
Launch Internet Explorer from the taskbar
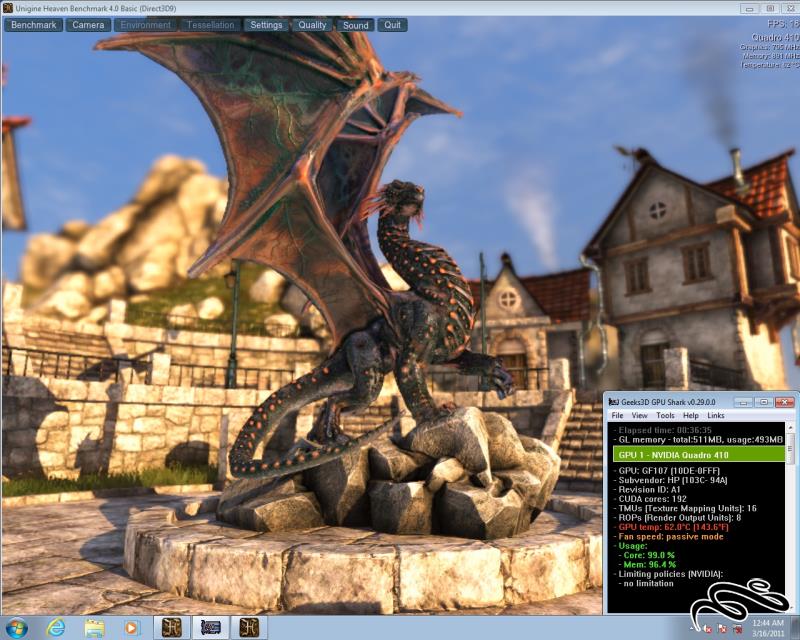tap(56, 627)
